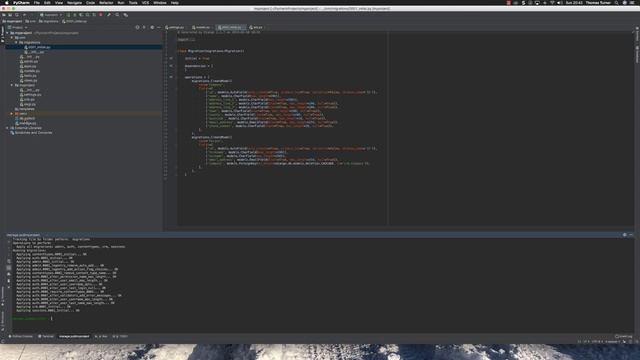Collapse the migrations folder arrow

click(16, 42)
